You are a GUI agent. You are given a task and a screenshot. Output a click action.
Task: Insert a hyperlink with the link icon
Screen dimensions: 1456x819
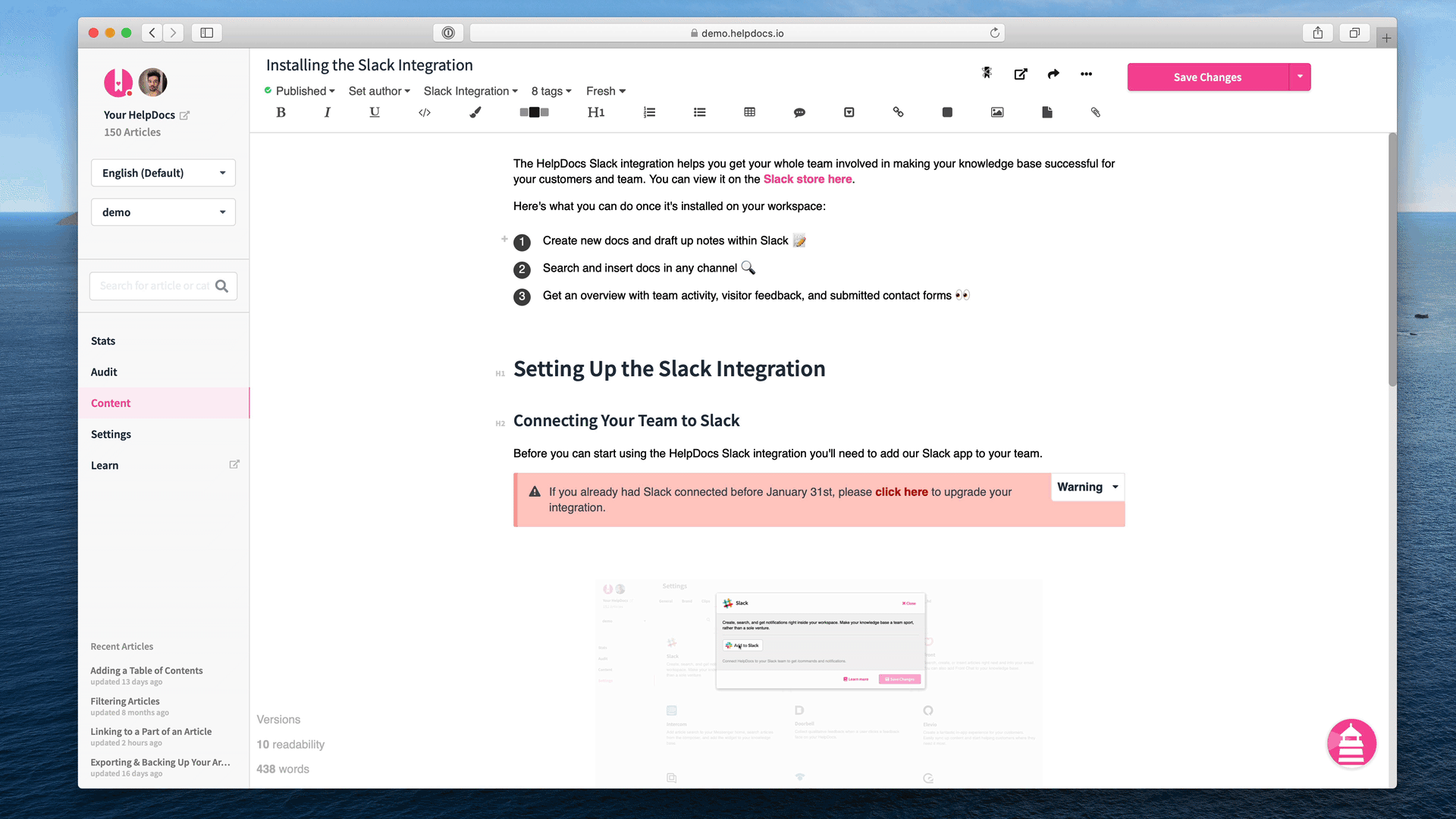coord(898,112)
